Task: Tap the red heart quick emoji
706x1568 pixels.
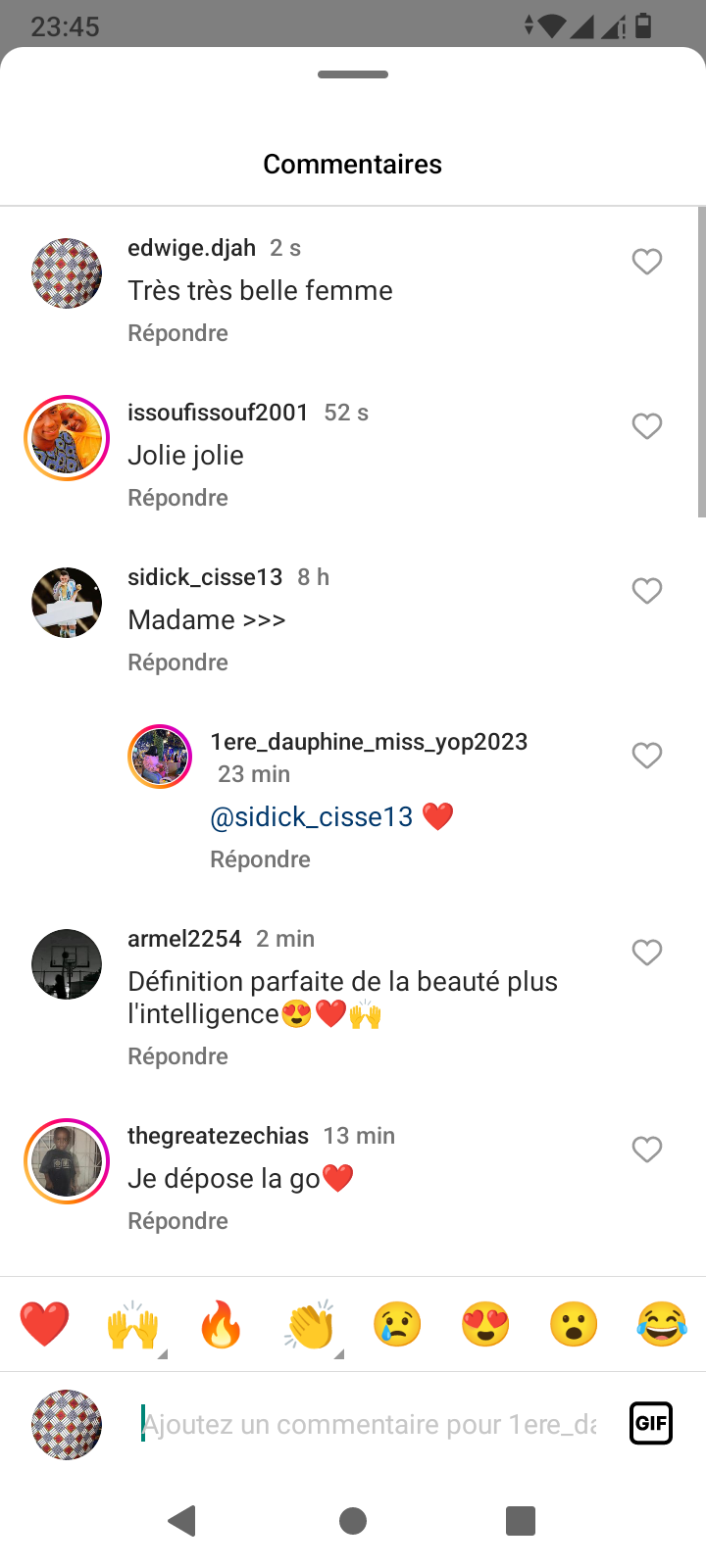Action: coord(45,1325)
